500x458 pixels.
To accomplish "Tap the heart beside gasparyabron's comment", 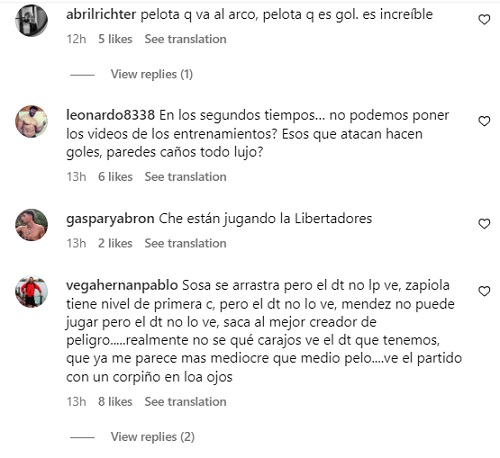I will pyautogui.click(x=484, y=224).
